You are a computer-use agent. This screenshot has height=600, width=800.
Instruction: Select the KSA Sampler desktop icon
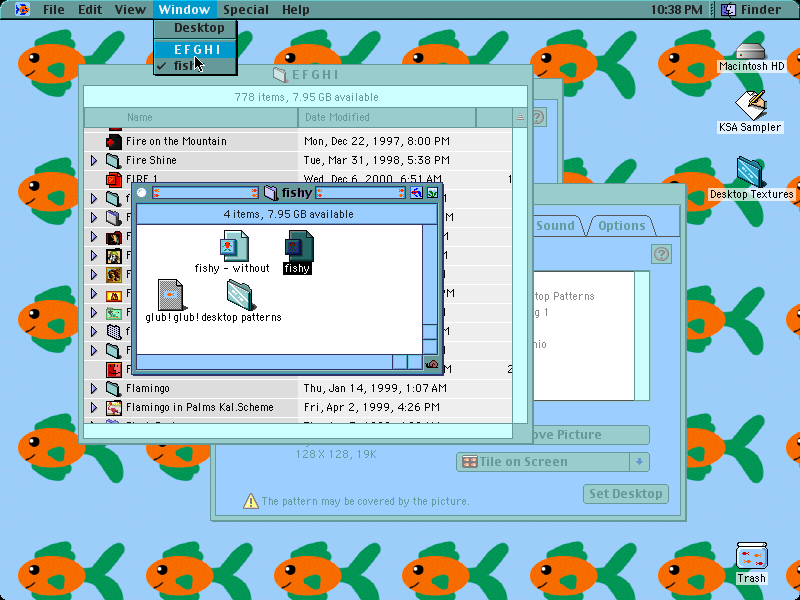click(x=751, y=104)
